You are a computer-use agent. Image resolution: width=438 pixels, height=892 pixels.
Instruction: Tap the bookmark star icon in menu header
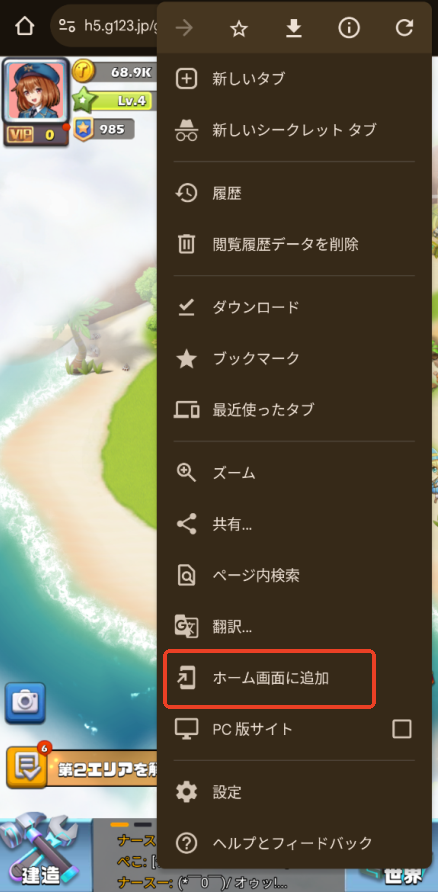pyautogui.click(x=239, y=28)
